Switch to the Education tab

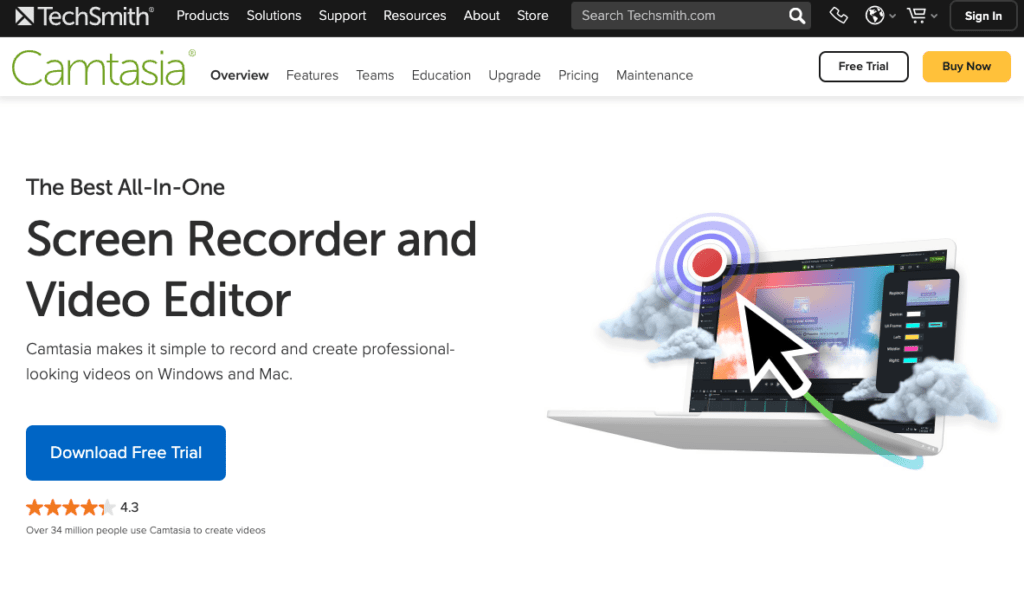point(441,75)
